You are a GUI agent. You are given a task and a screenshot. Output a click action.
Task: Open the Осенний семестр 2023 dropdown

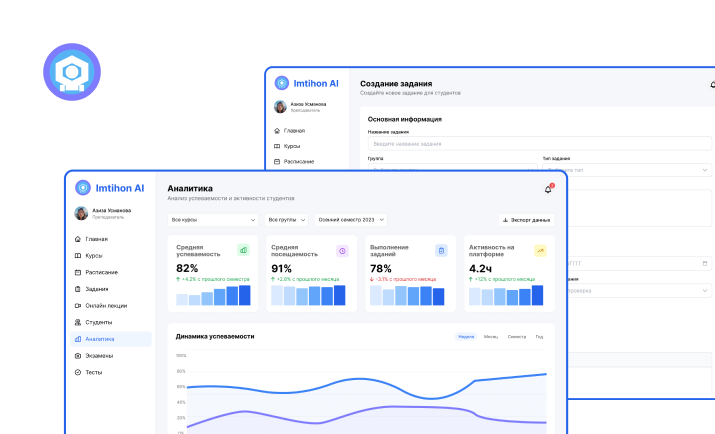pyautogui.click(x=351, y=219)
